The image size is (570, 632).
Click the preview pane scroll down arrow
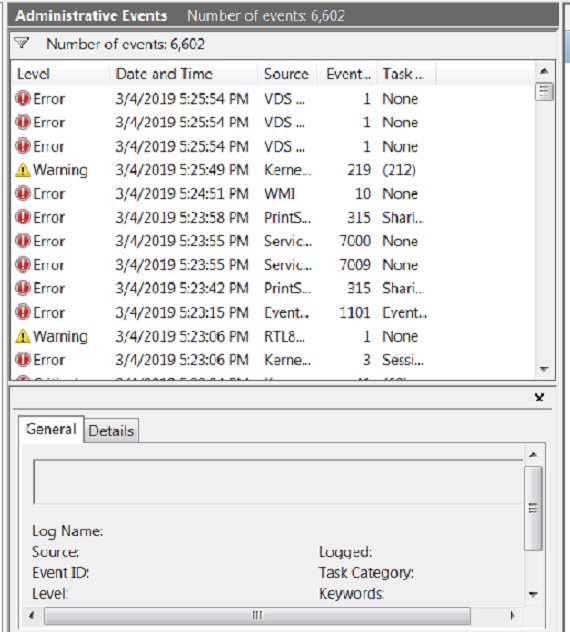(533, 594)
